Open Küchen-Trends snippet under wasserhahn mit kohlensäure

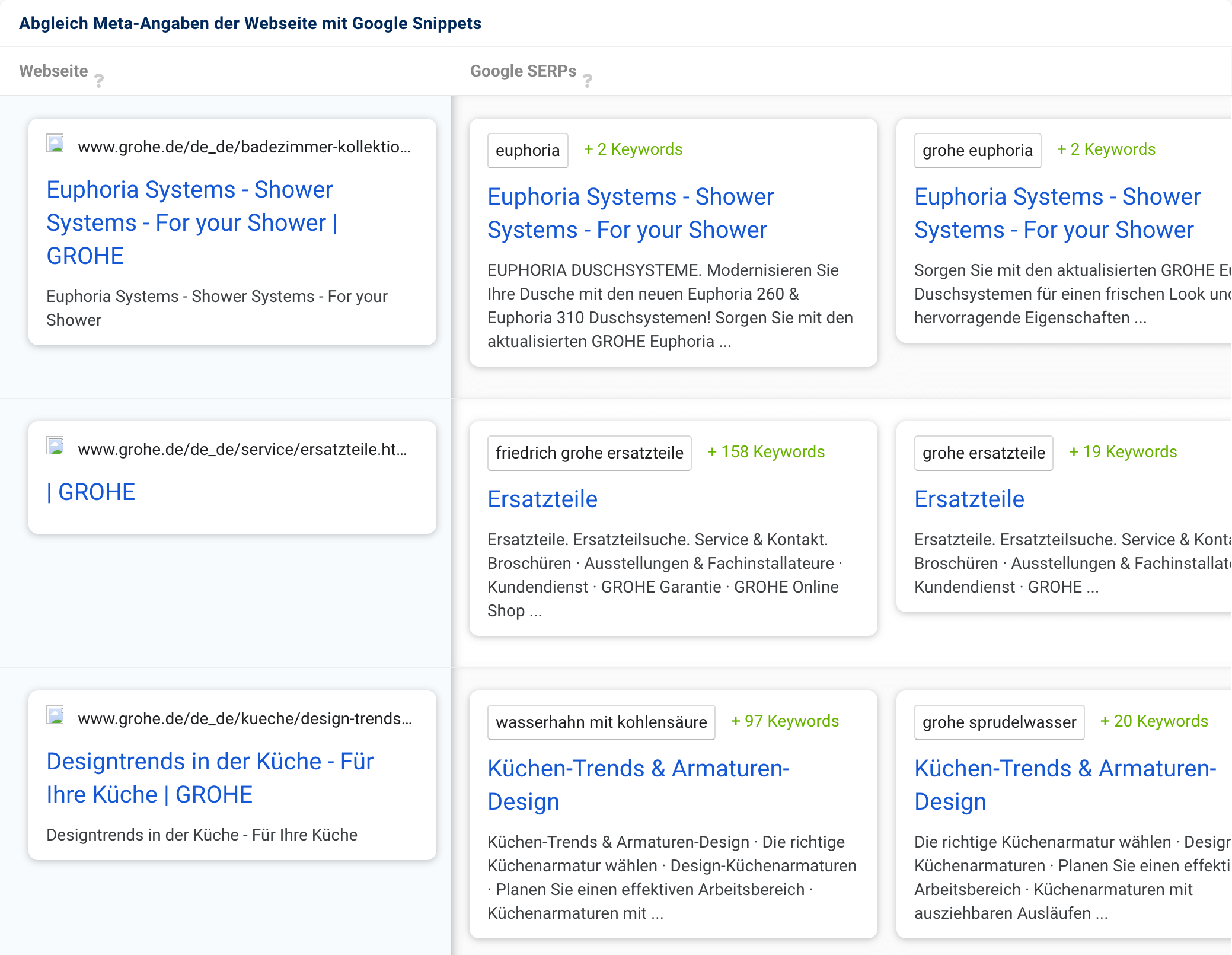tap(639, 785)
